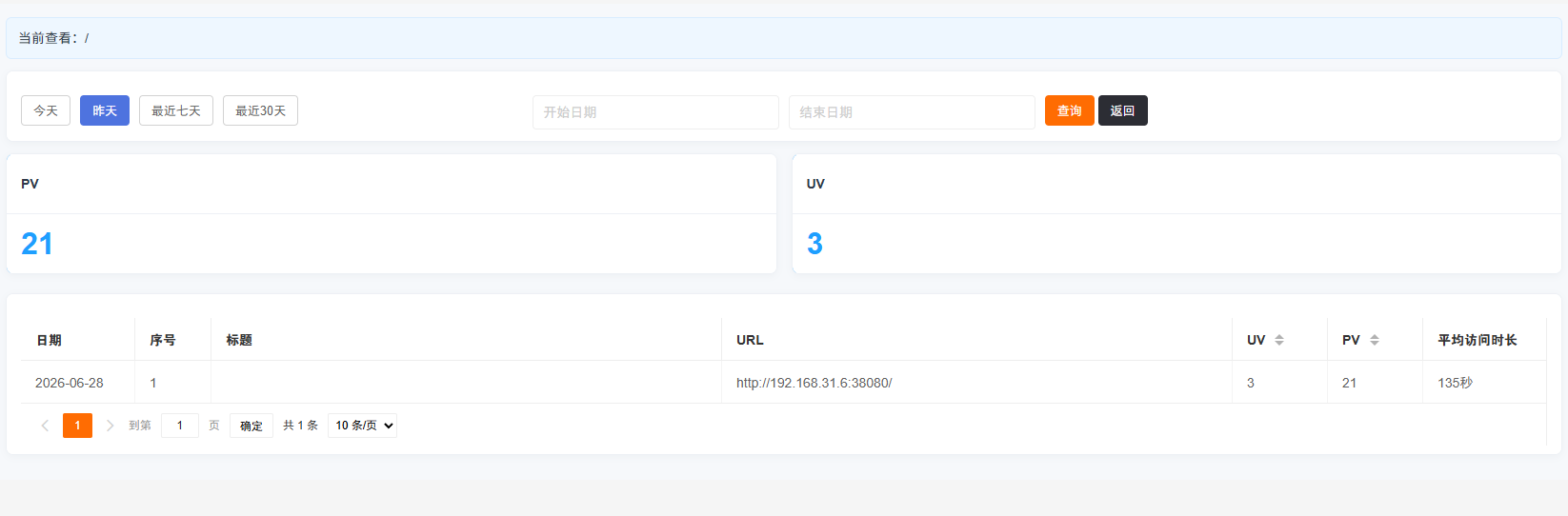This screenshot has height=516, width=1568.
Task: Click the orange 查询 button
Action: [1070, 110]
